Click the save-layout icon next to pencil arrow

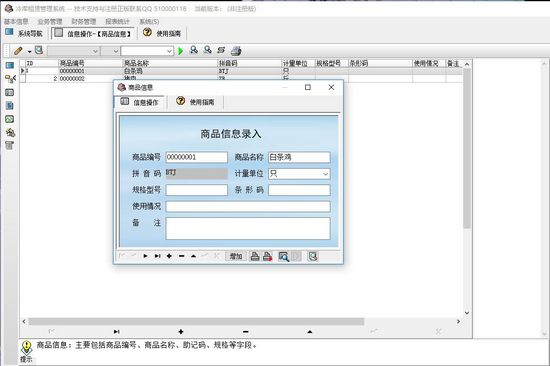click(x=39, y=51)
